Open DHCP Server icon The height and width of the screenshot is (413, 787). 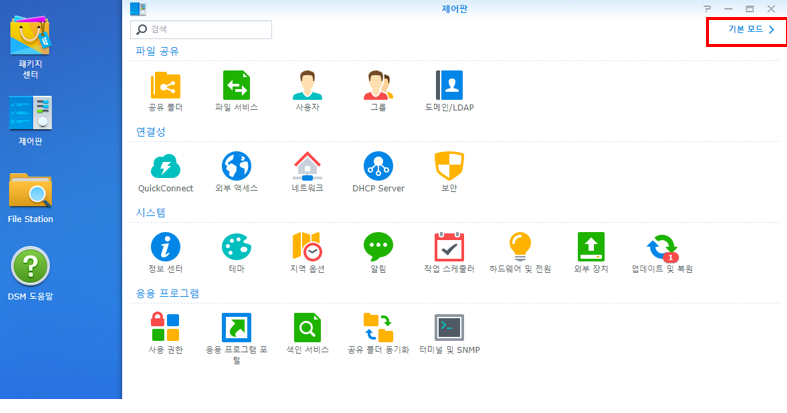coord(378,166)
